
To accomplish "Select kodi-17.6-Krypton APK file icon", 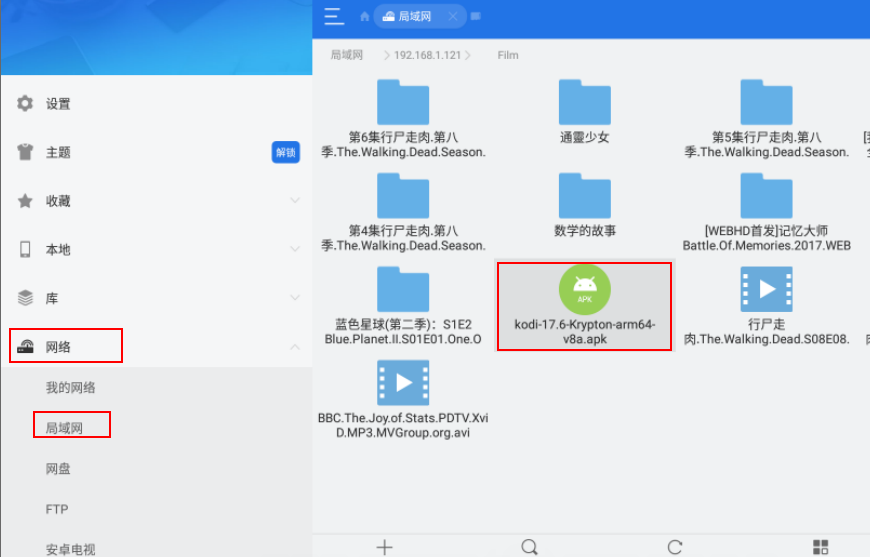I will pyautogui.click(x=585, y=290).
